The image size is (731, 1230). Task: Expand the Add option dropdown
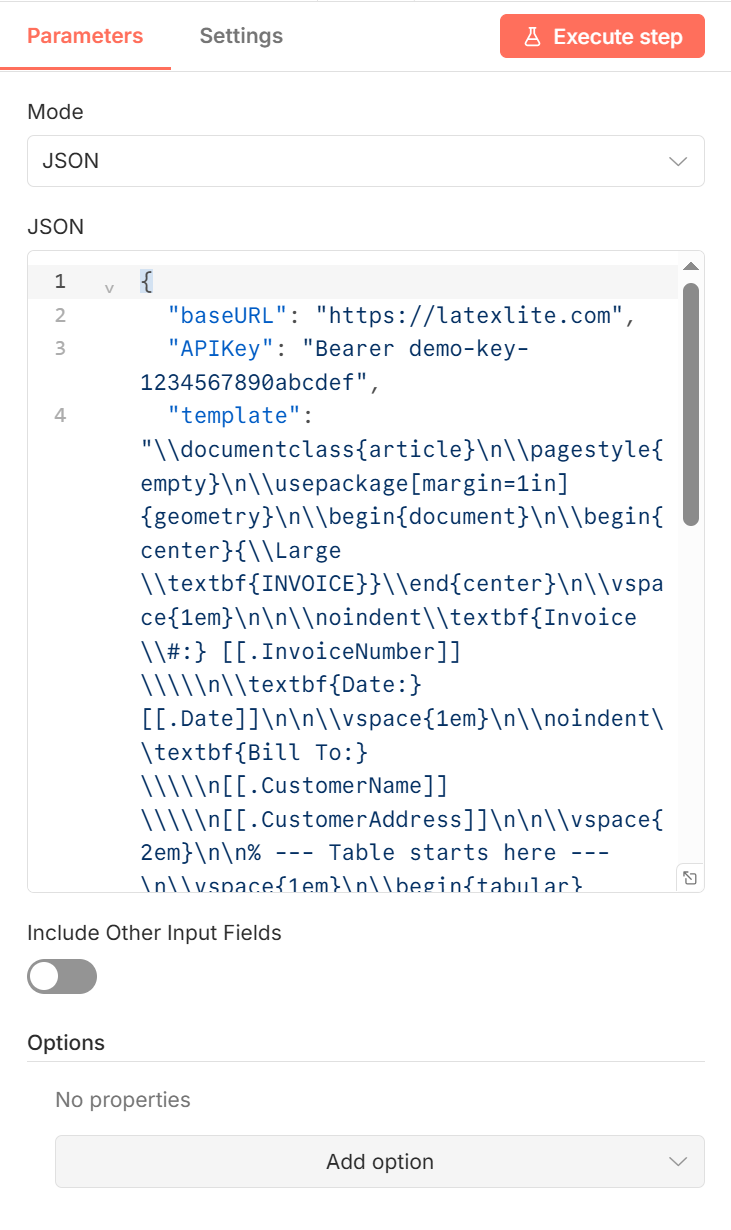point(380,1162)
